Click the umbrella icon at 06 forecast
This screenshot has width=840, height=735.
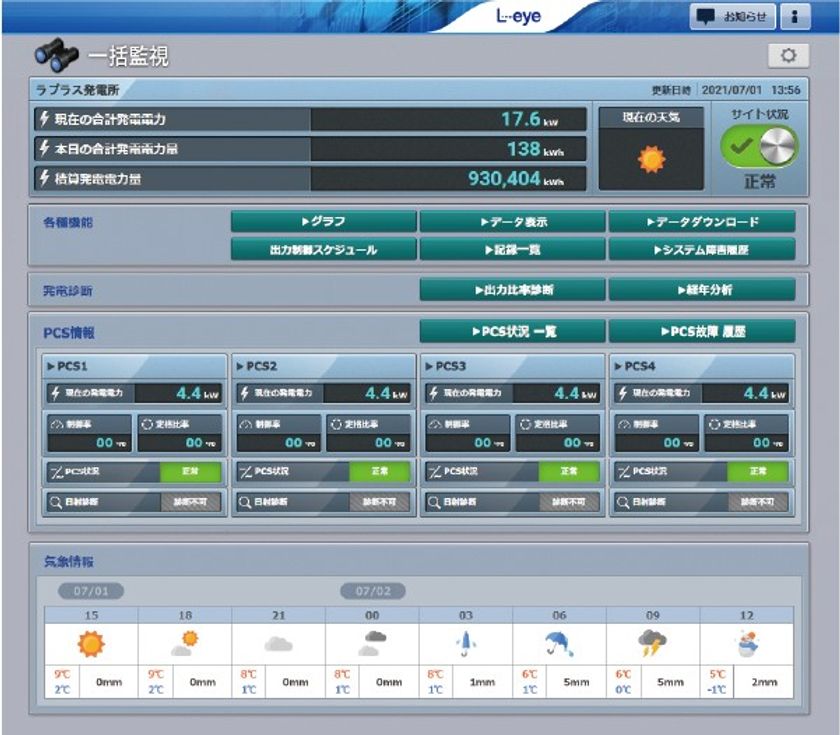click(559, 645)
